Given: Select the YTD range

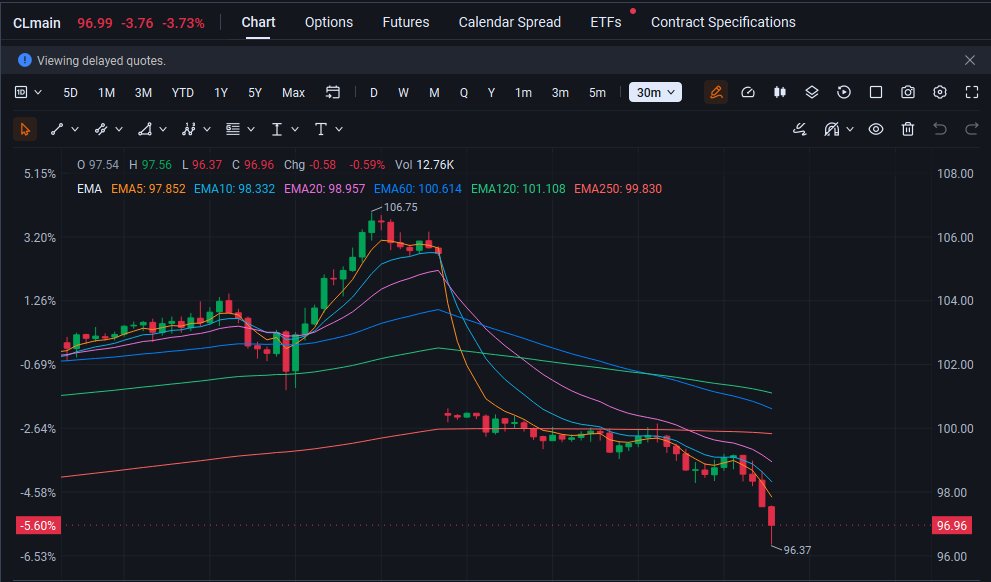Looking at the screenshot, I should 183,92.
